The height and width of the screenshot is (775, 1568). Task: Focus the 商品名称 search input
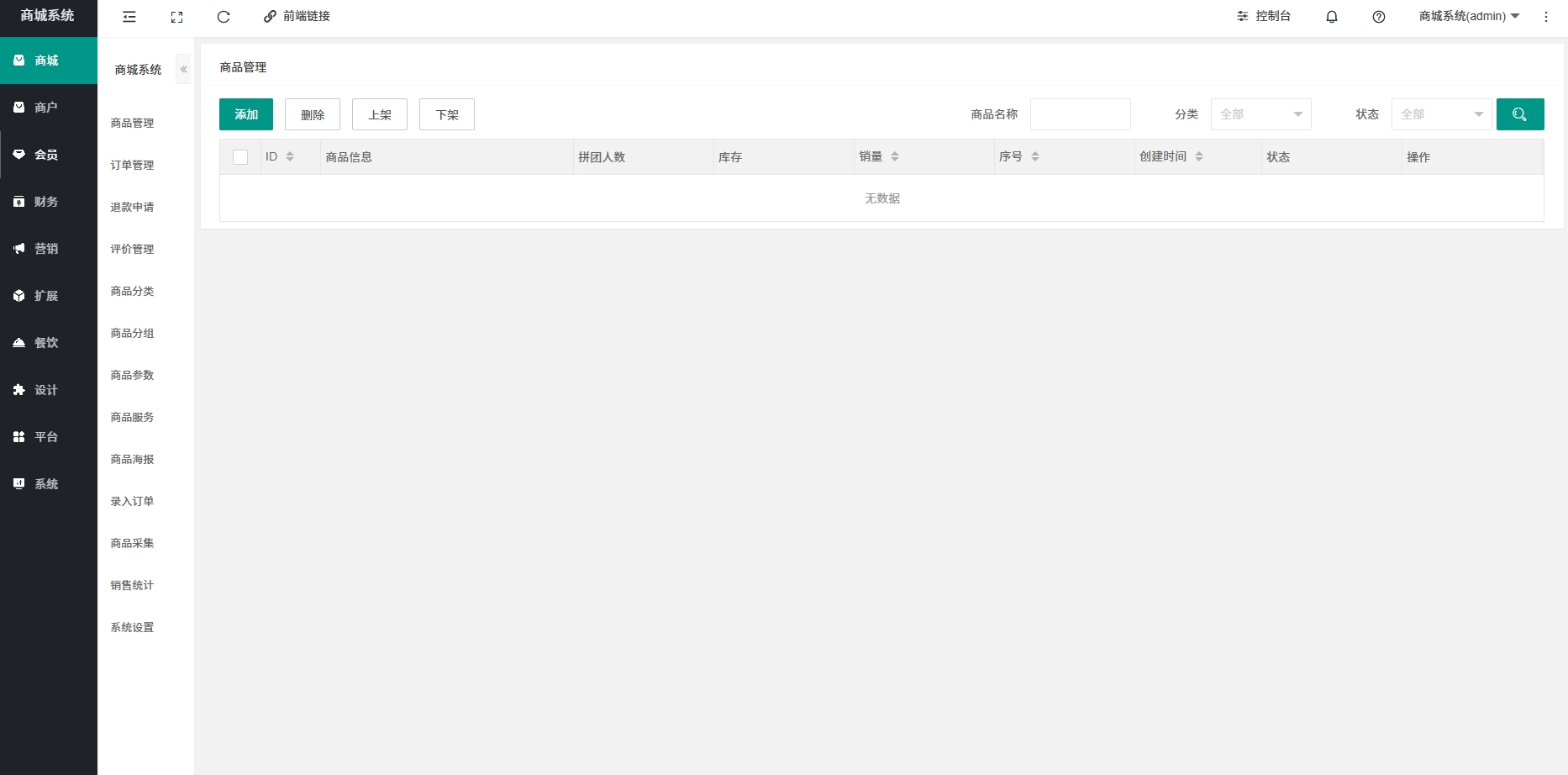1081,114
